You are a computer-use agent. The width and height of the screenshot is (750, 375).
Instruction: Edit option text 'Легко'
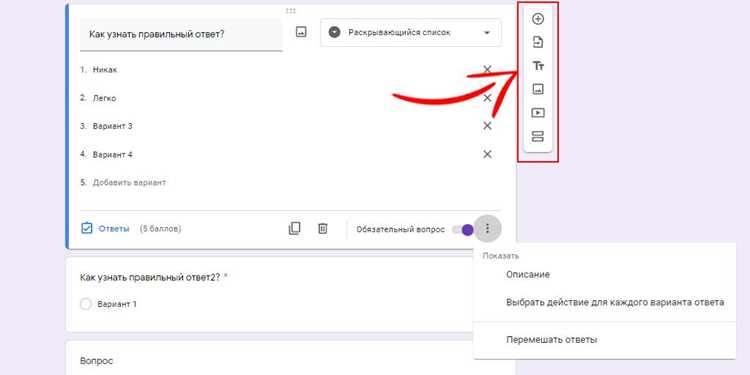point(104,98)
